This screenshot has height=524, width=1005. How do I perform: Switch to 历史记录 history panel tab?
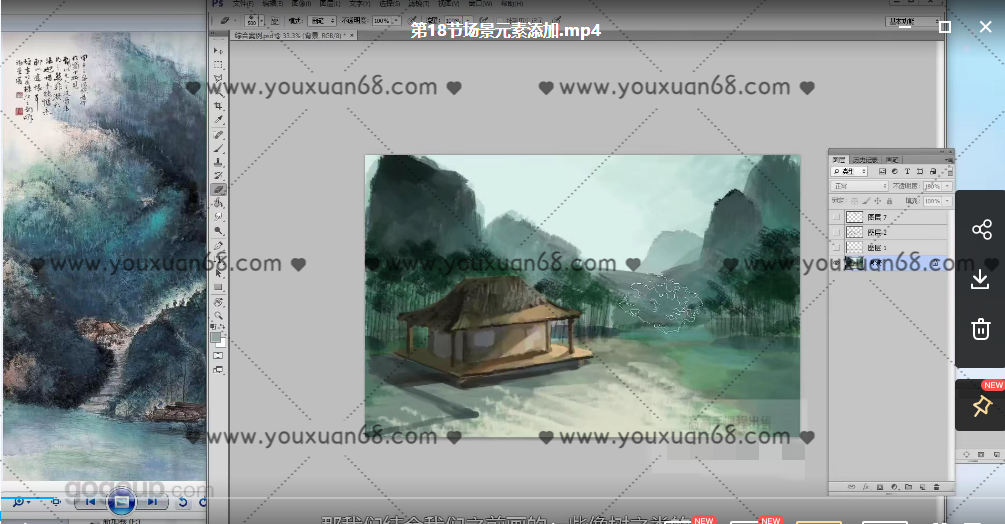[x=865, y=160]
